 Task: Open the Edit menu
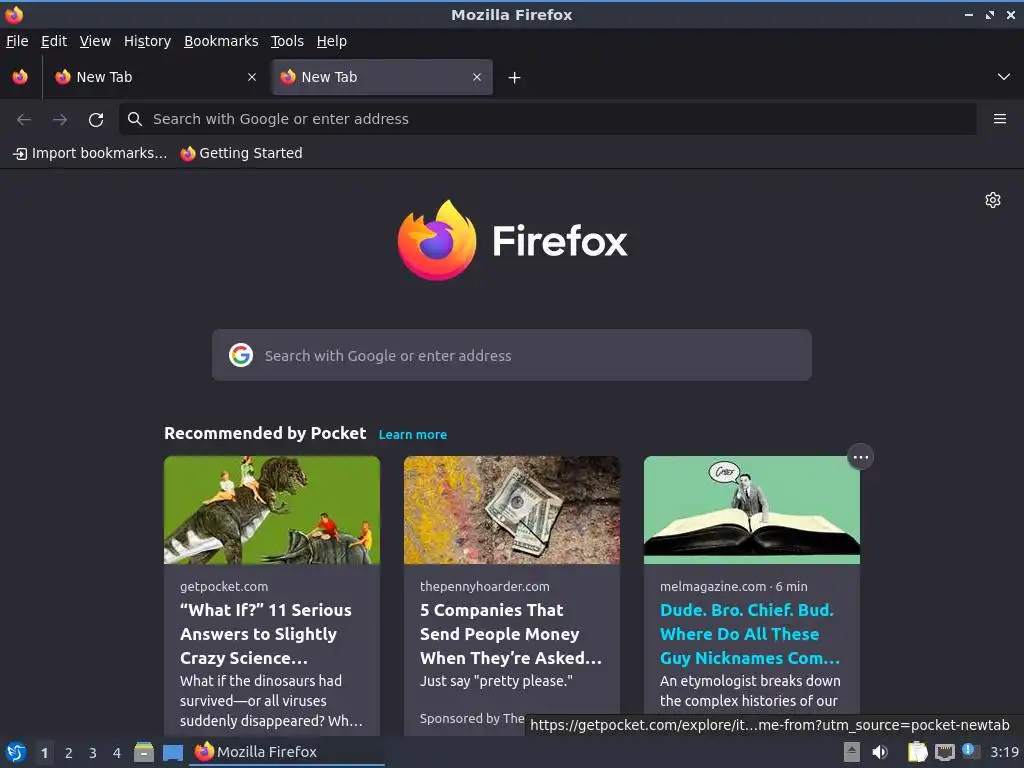54,41
